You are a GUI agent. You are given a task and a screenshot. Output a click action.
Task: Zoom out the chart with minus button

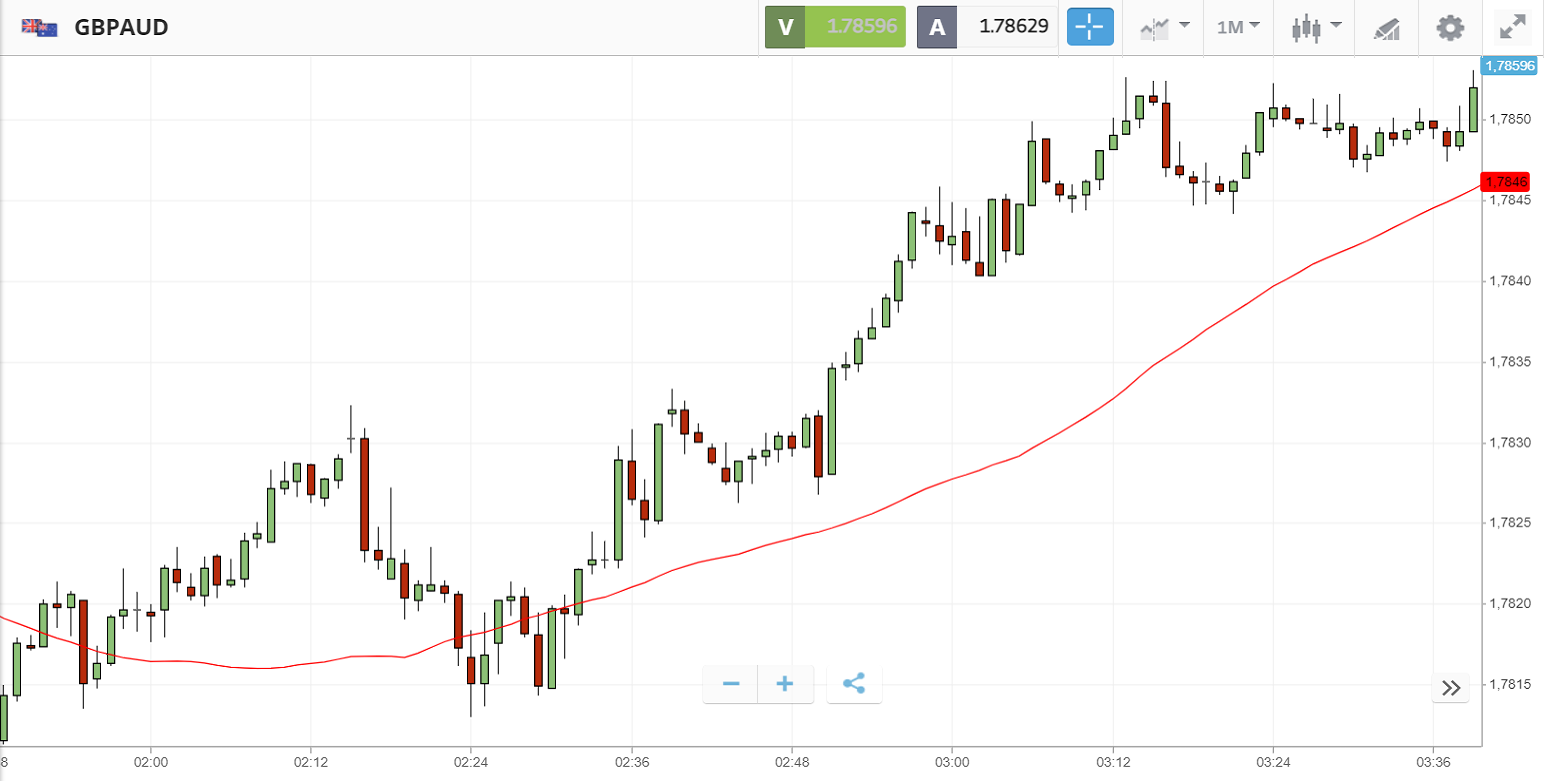731,684
